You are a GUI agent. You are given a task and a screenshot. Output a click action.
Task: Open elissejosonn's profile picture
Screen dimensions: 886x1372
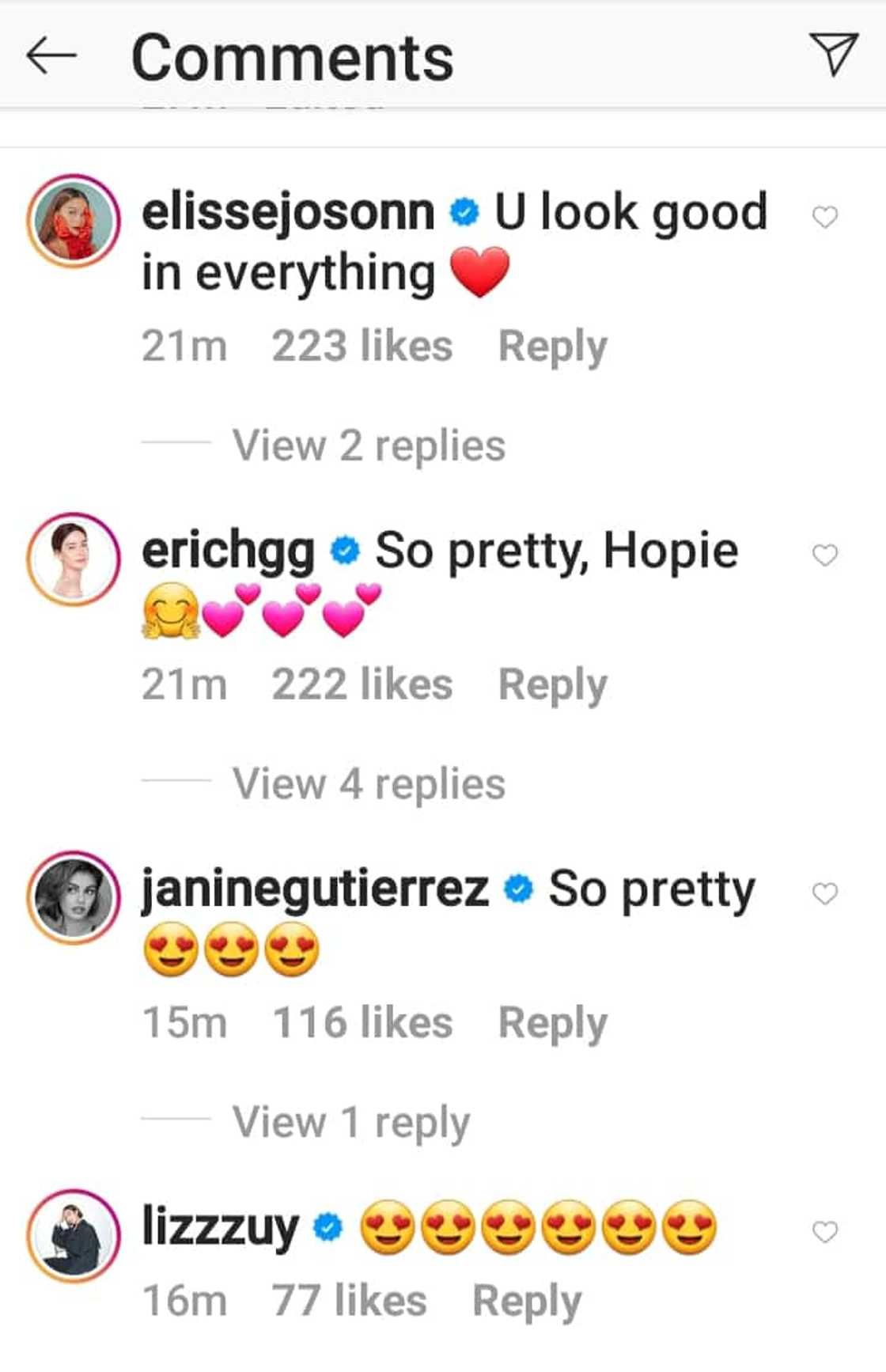click(74, 221)
